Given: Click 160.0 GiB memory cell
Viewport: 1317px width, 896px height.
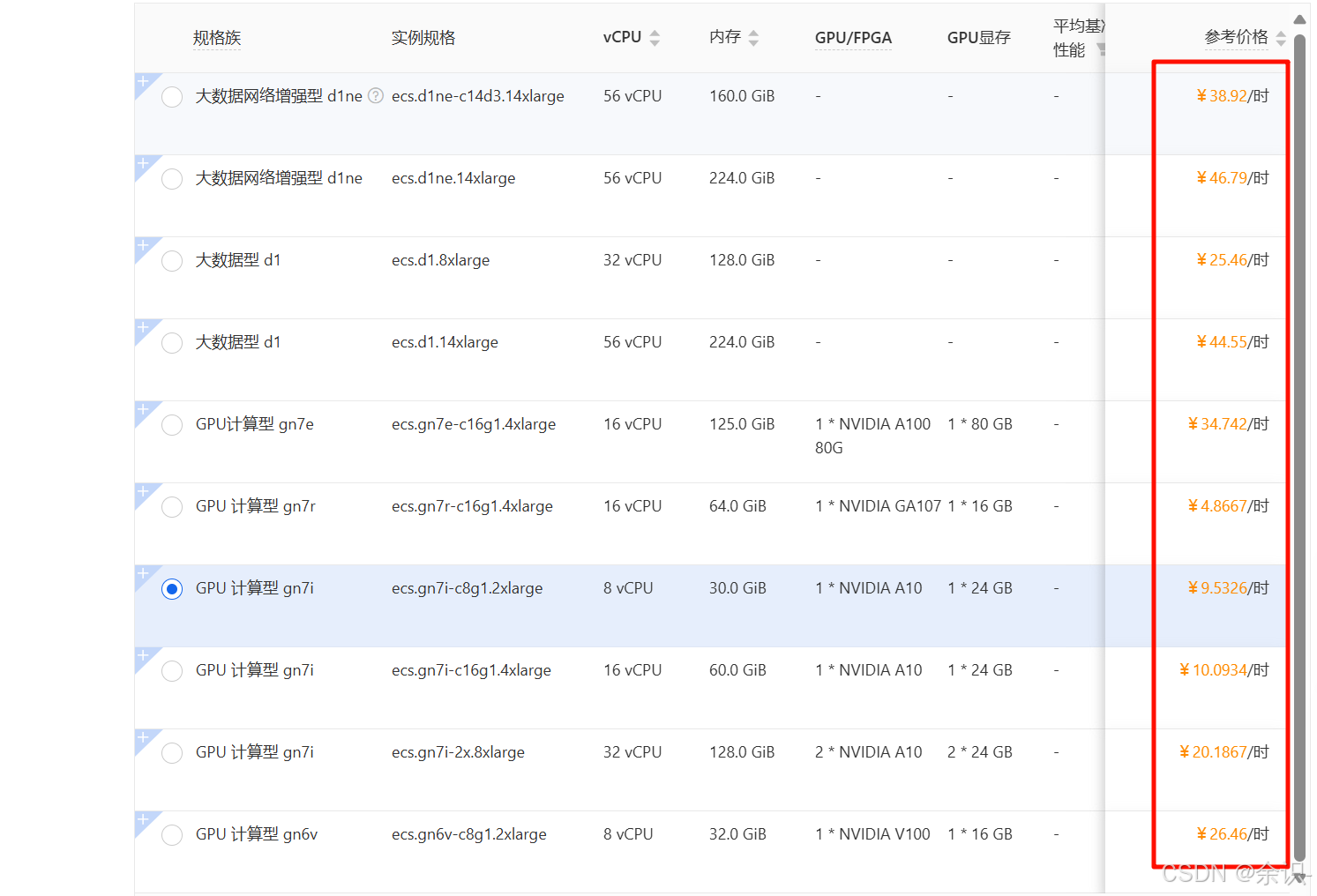Looking at the screenshot, I should coord(742,96).
